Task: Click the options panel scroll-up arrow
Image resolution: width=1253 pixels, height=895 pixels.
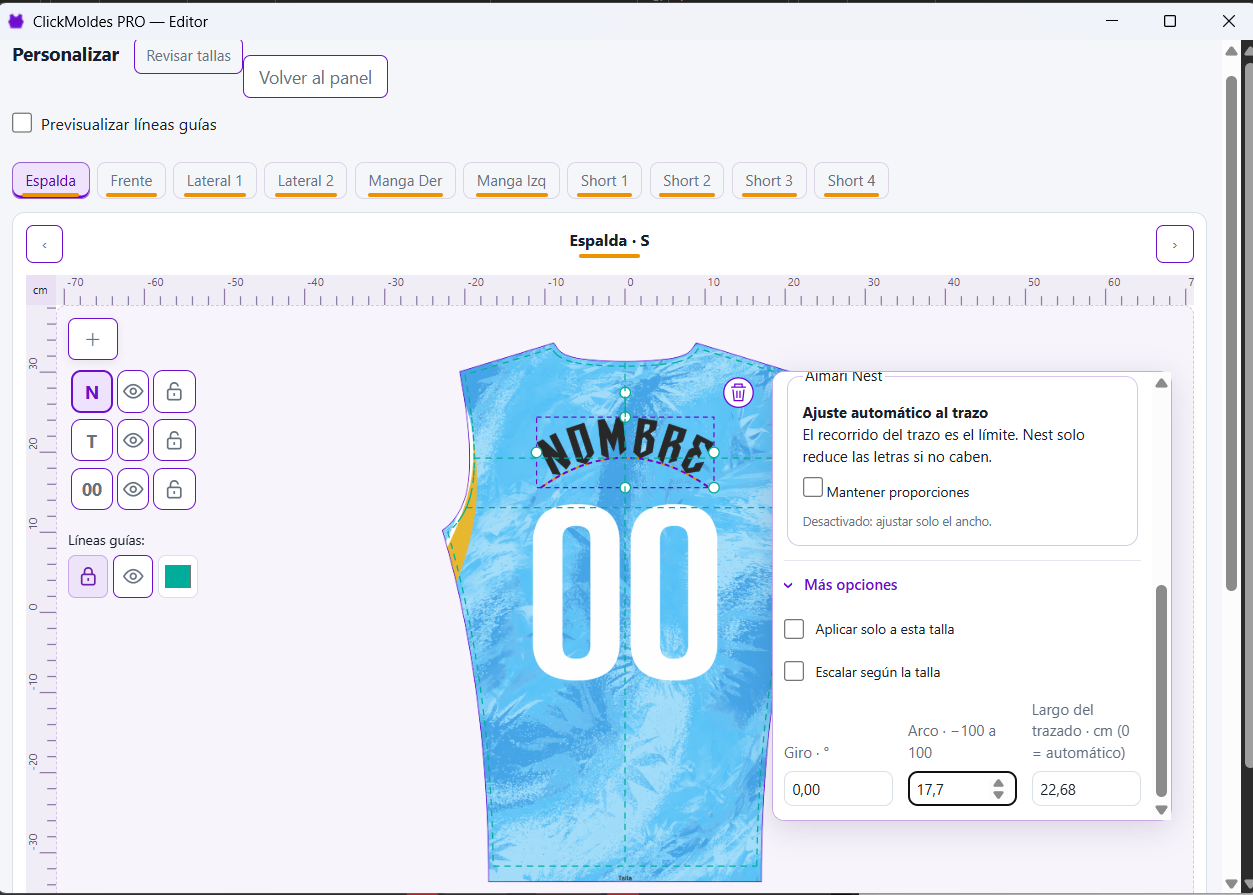Action: [1161, 383]
